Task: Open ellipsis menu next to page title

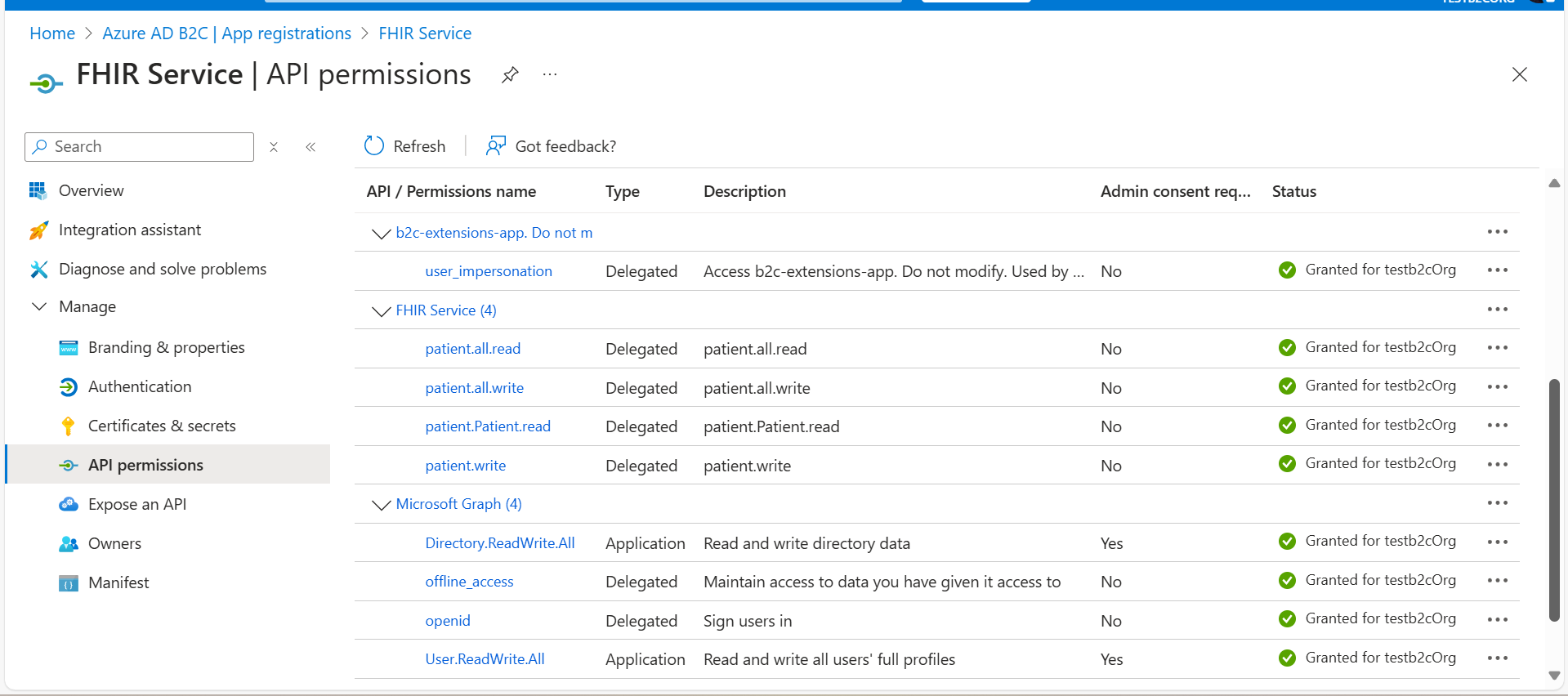Action: pyautogui.click(x=550, y=75)
